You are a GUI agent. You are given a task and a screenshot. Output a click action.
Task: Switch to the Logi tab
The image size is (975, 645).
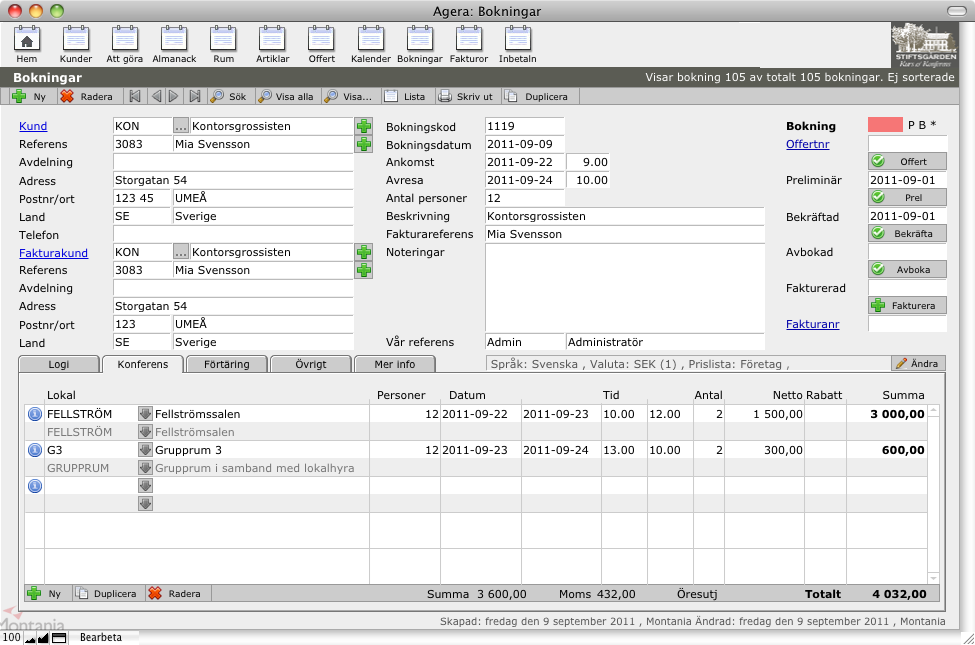59,364
